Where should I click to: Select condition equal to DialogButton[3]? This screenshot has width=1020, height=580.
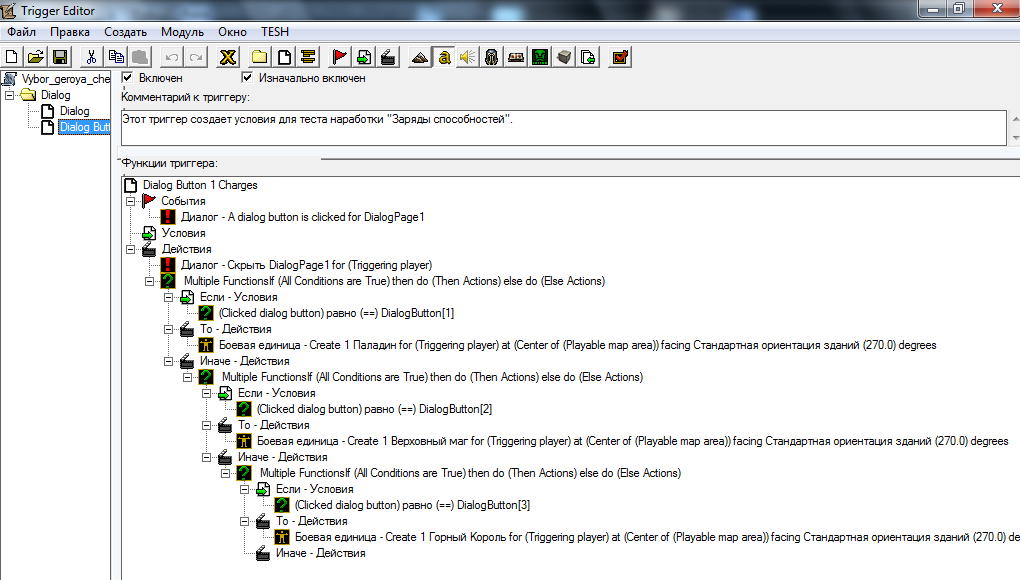click(412, 505)
